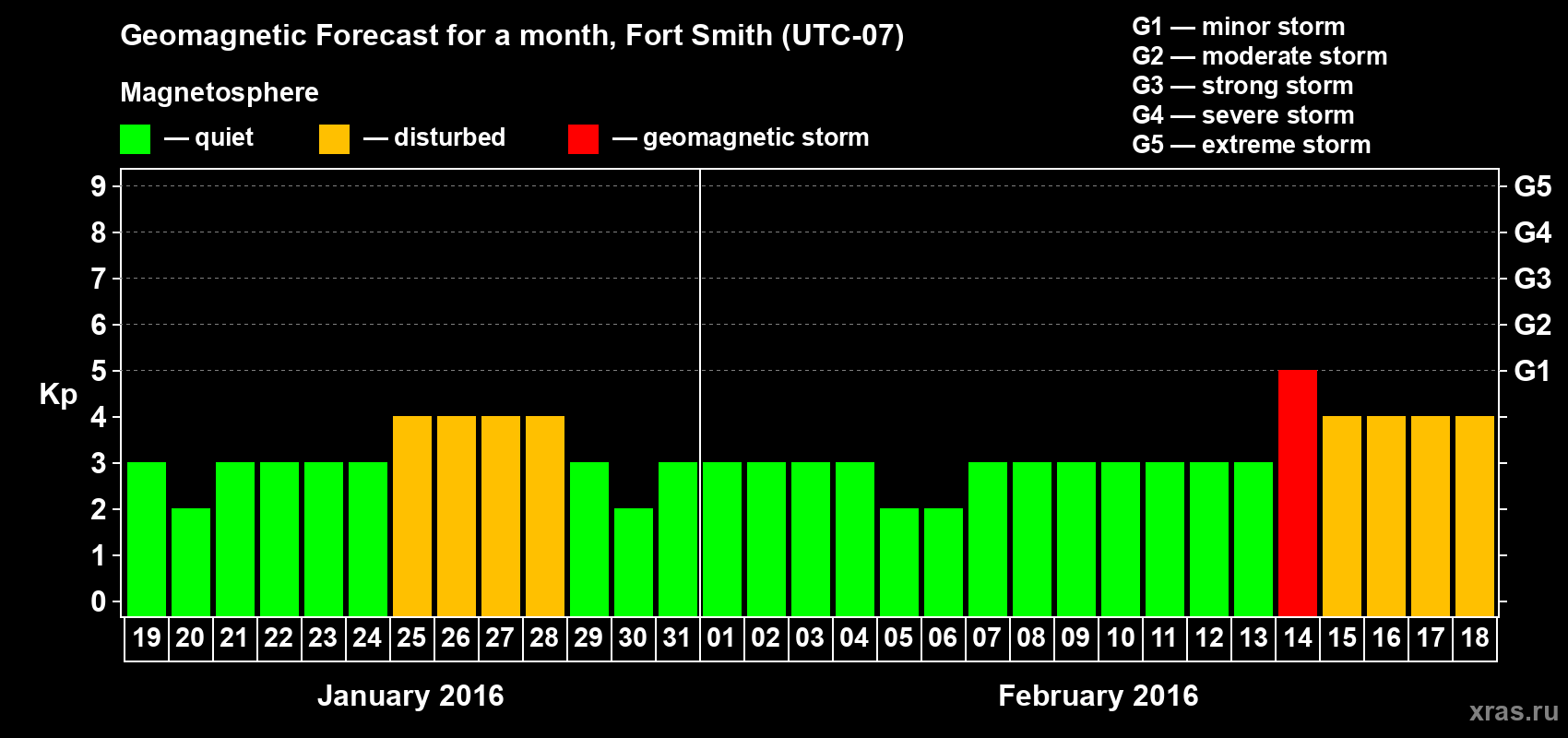1568x738 pixels.
Task: Click date label 18 on the axis
Action: point(1475,638)
